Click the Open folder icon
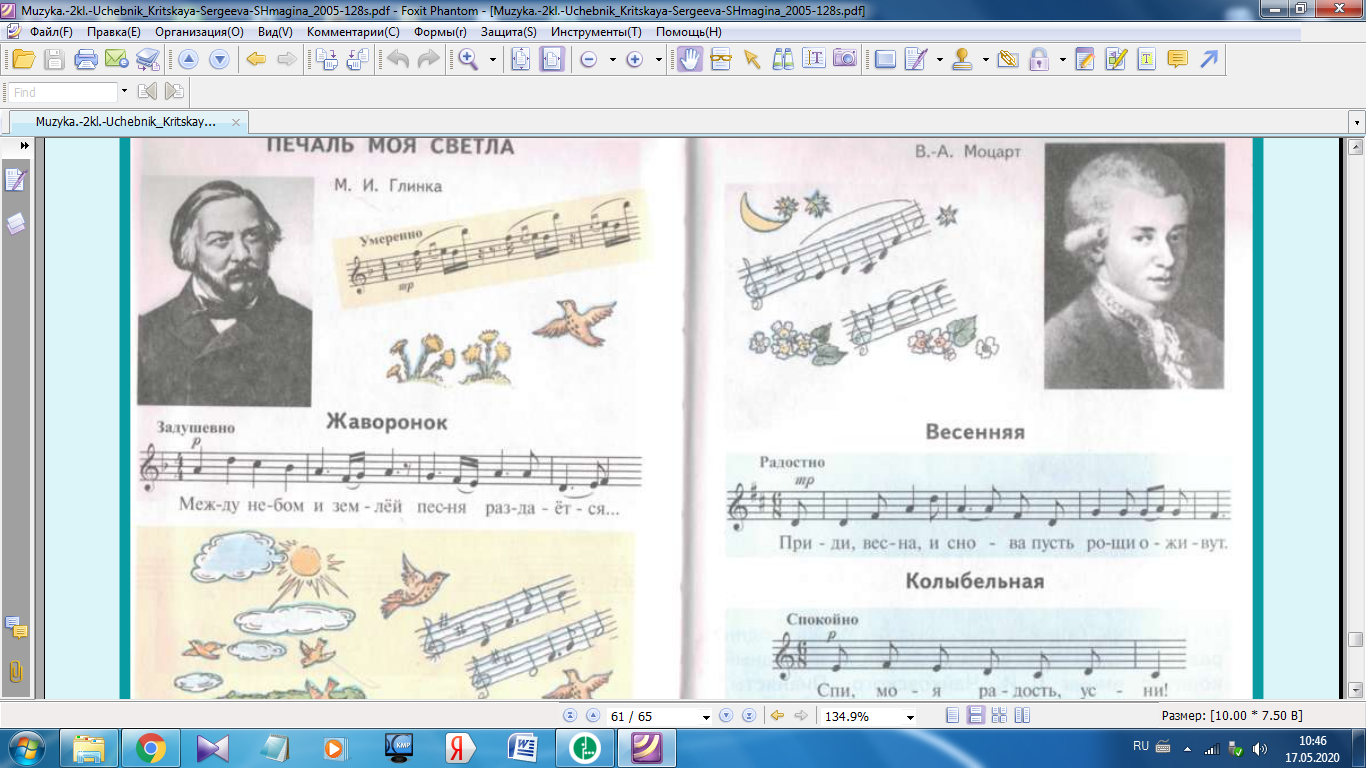 coord(23,59)
